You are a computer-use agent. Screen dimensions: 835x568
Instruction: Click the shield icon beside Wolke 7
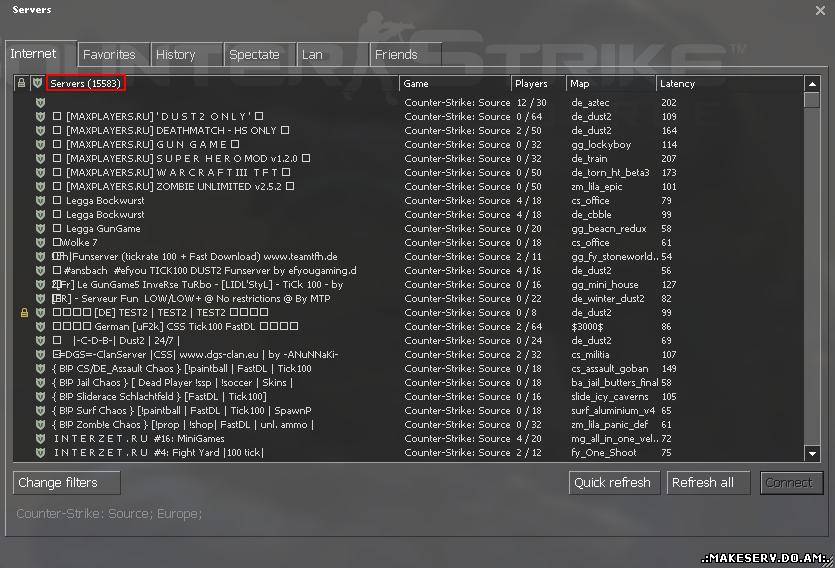40,242
